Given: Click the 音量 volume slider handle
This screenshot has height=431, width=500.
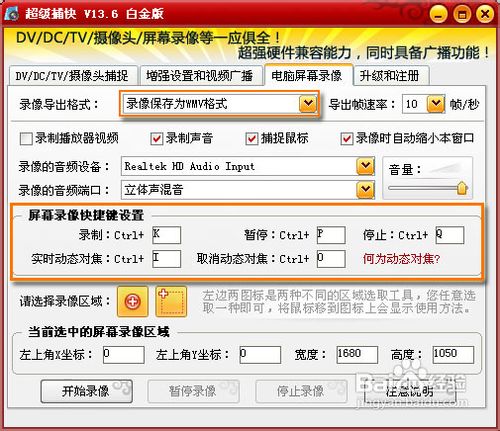Looking at the screenshot, I should [x=462, y=188].
